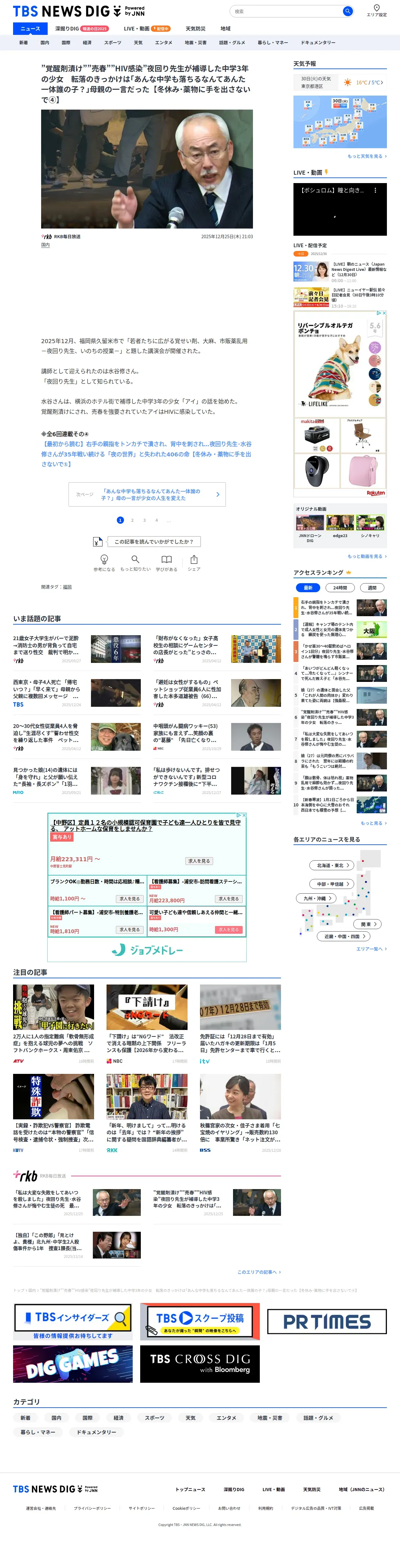This screenshot has height=1568, width=400.
Task: Open the video player three-dot menu
Action: (x=375, y=190)
